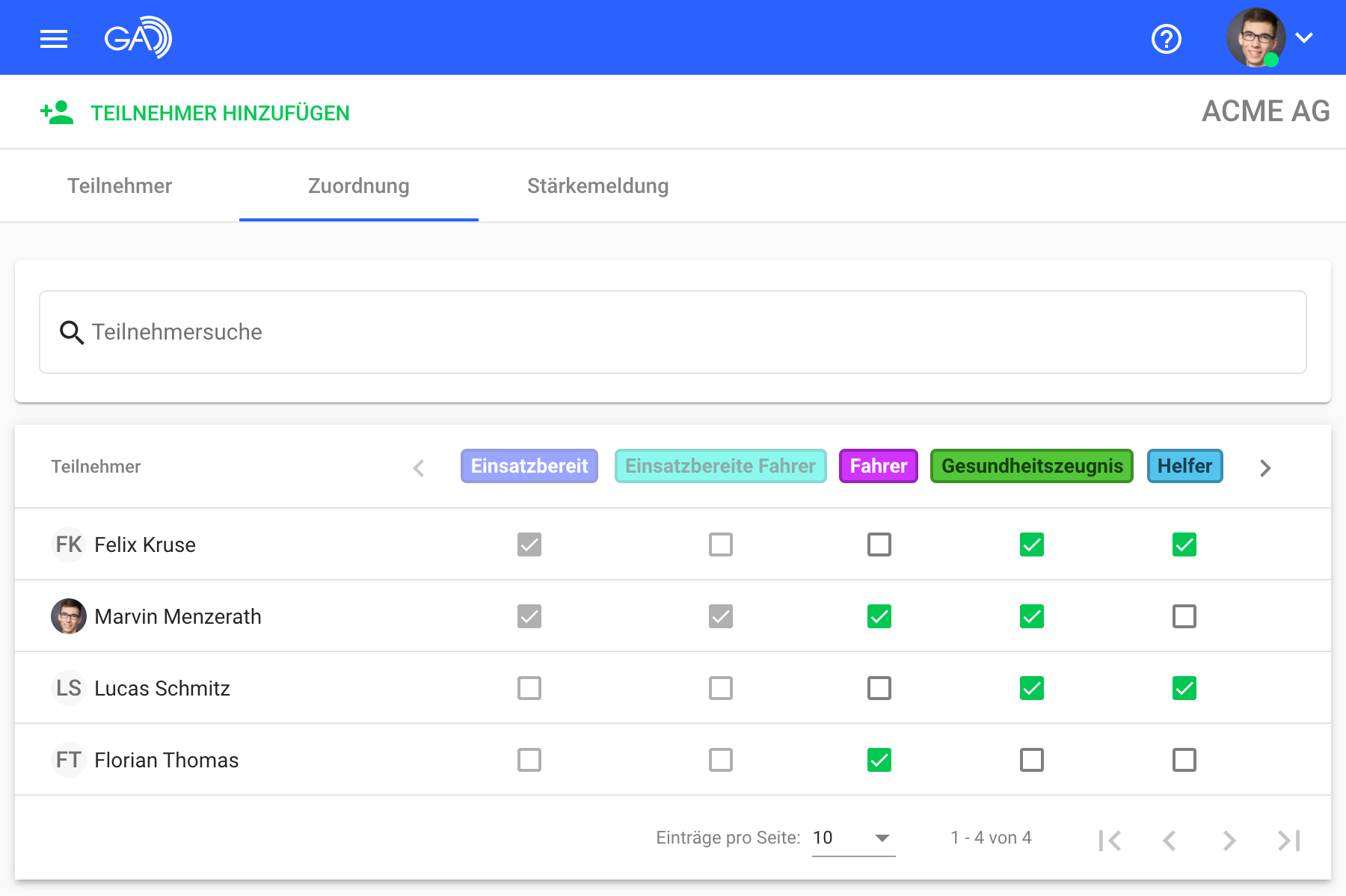Image resolution: width=1346 pixels, height=896 pixels.
Task: Click Marvin Menzerath's avatar in table
Action: pos(69,616)
